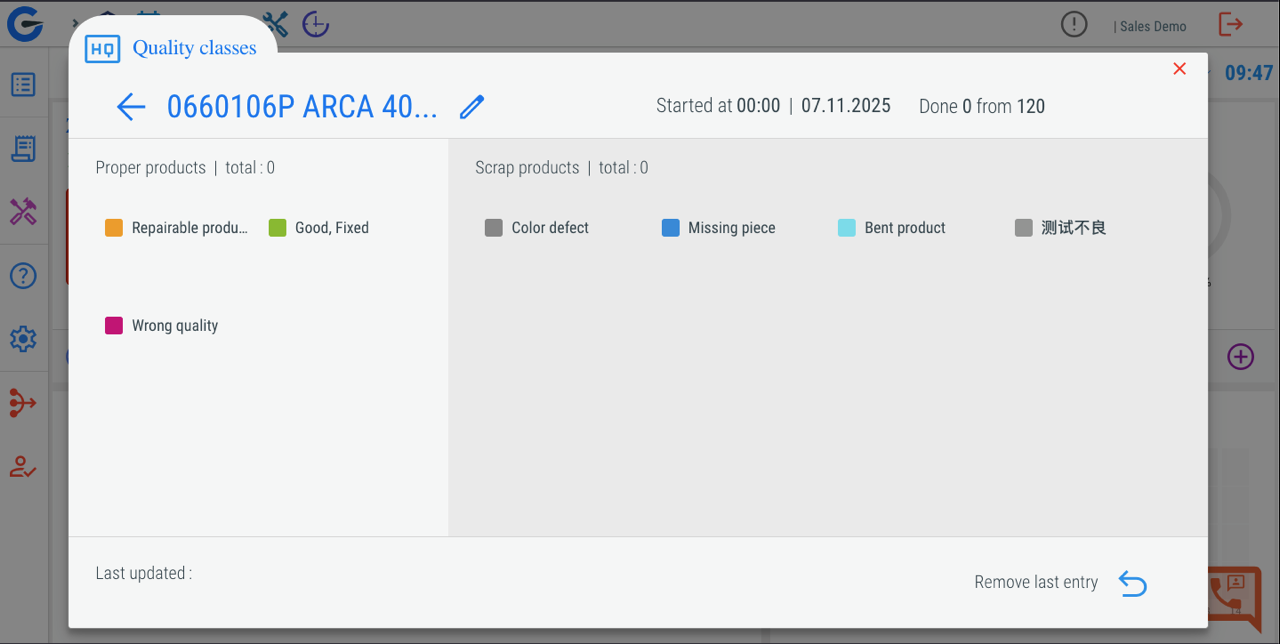1280x644 pixels.
Task: Click the Remove last entry text
Action: pos(1036,583)
